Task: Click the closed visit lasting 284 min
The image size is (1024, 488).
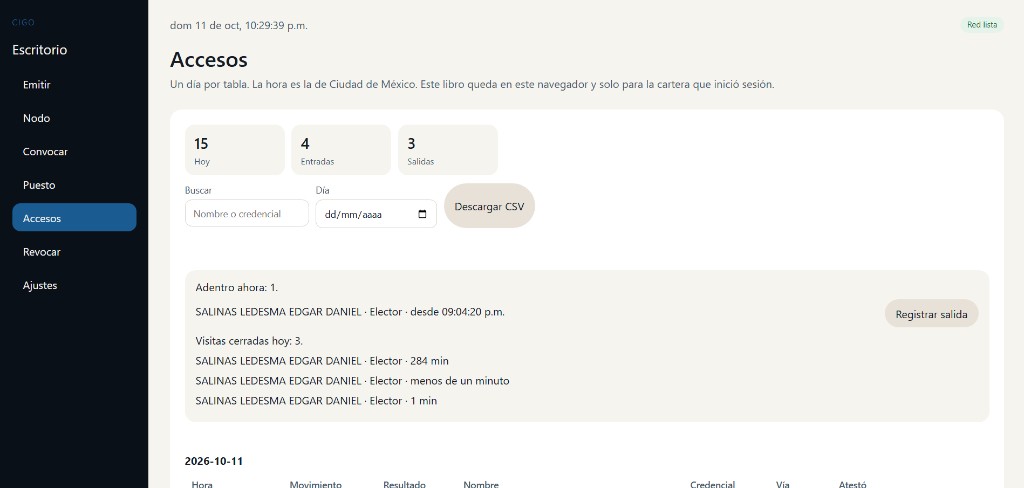Action: (322, 361)
